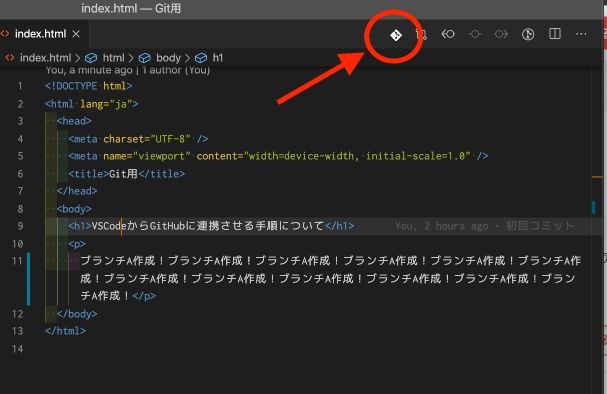
Task: Open the Git Graph view icon
Action: (x=396, y=35)
